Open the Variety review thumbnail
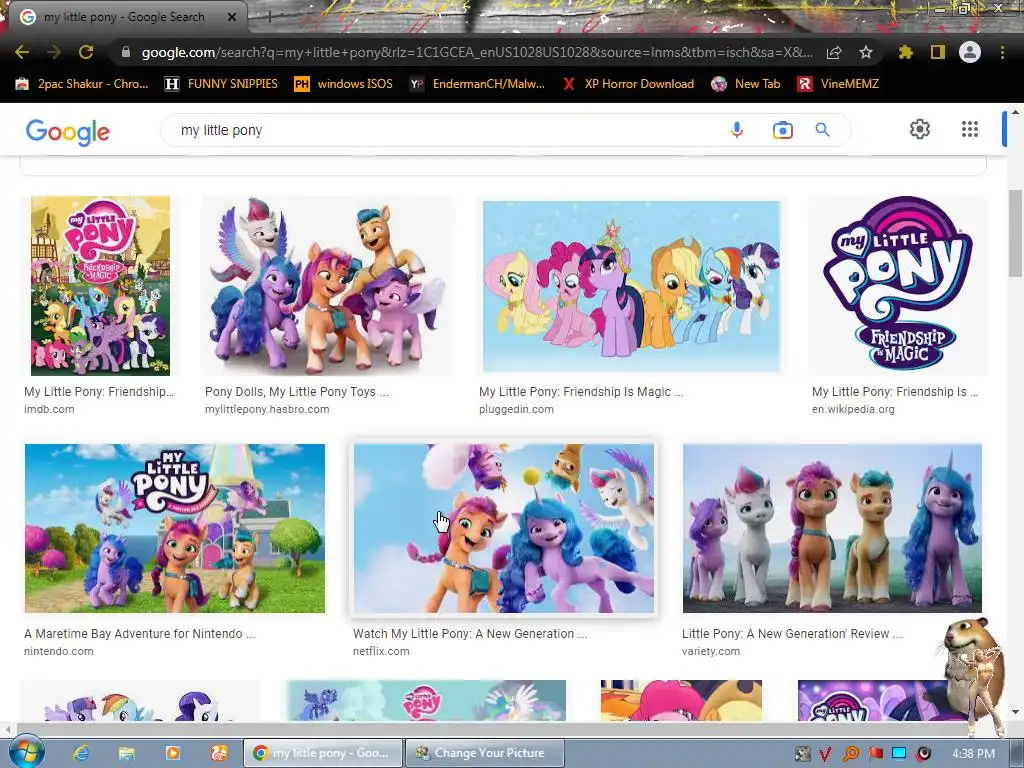 point(832,528)
